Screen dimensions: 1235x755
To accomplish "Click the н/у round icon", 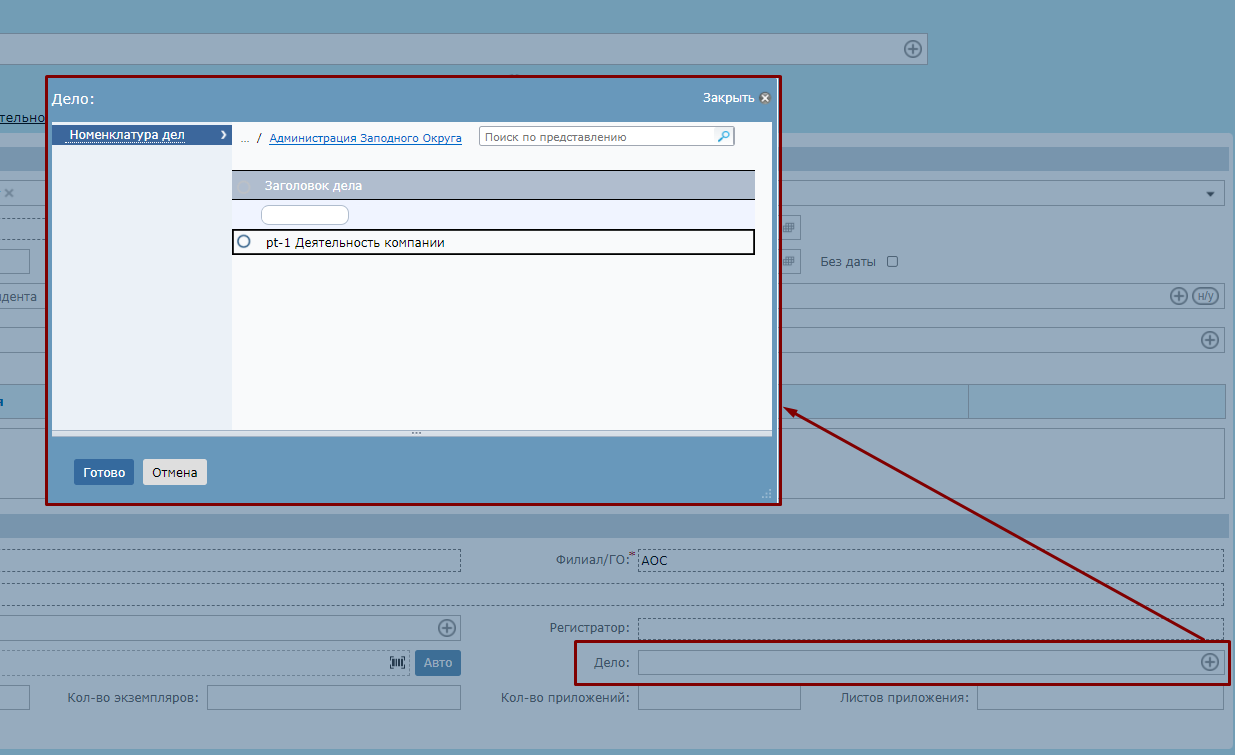I will tap(1206, 296).
